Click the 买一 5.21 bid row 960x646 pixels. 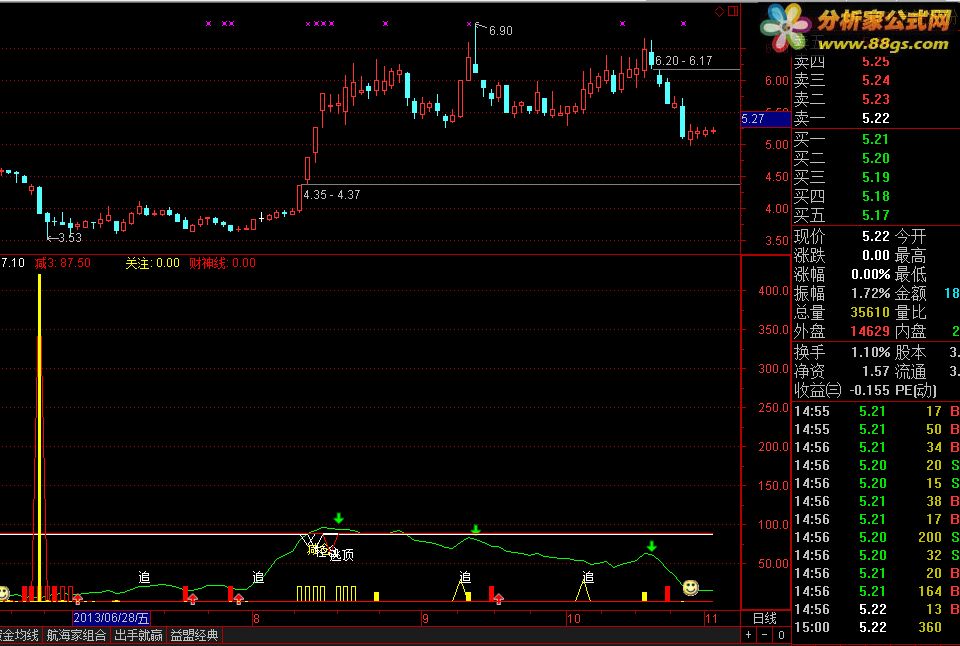841,139
